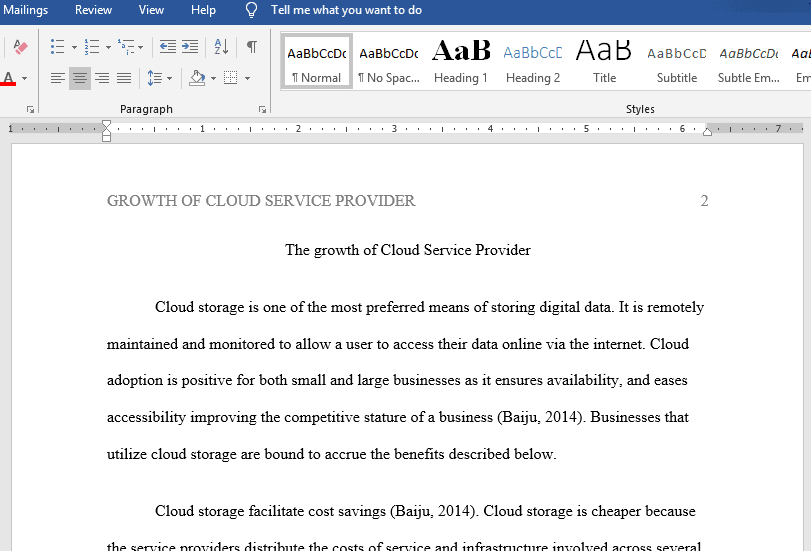Switch to the View ribbon tab
811x551 pixels.
[x=151, y=10]
